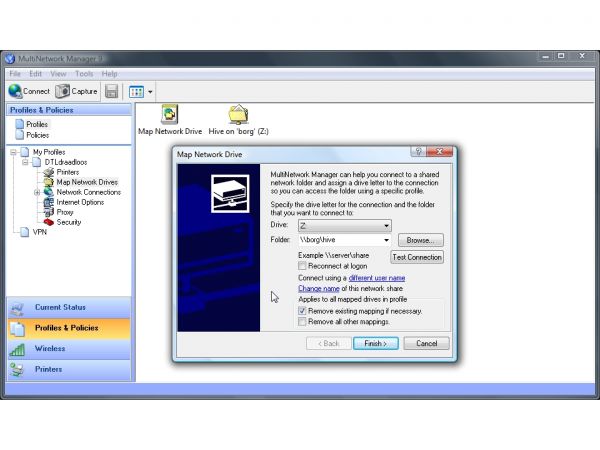Click the VPN profile page icon
Image resolution: width=600 pixels, height=450 pixels.
coord(25,232)
